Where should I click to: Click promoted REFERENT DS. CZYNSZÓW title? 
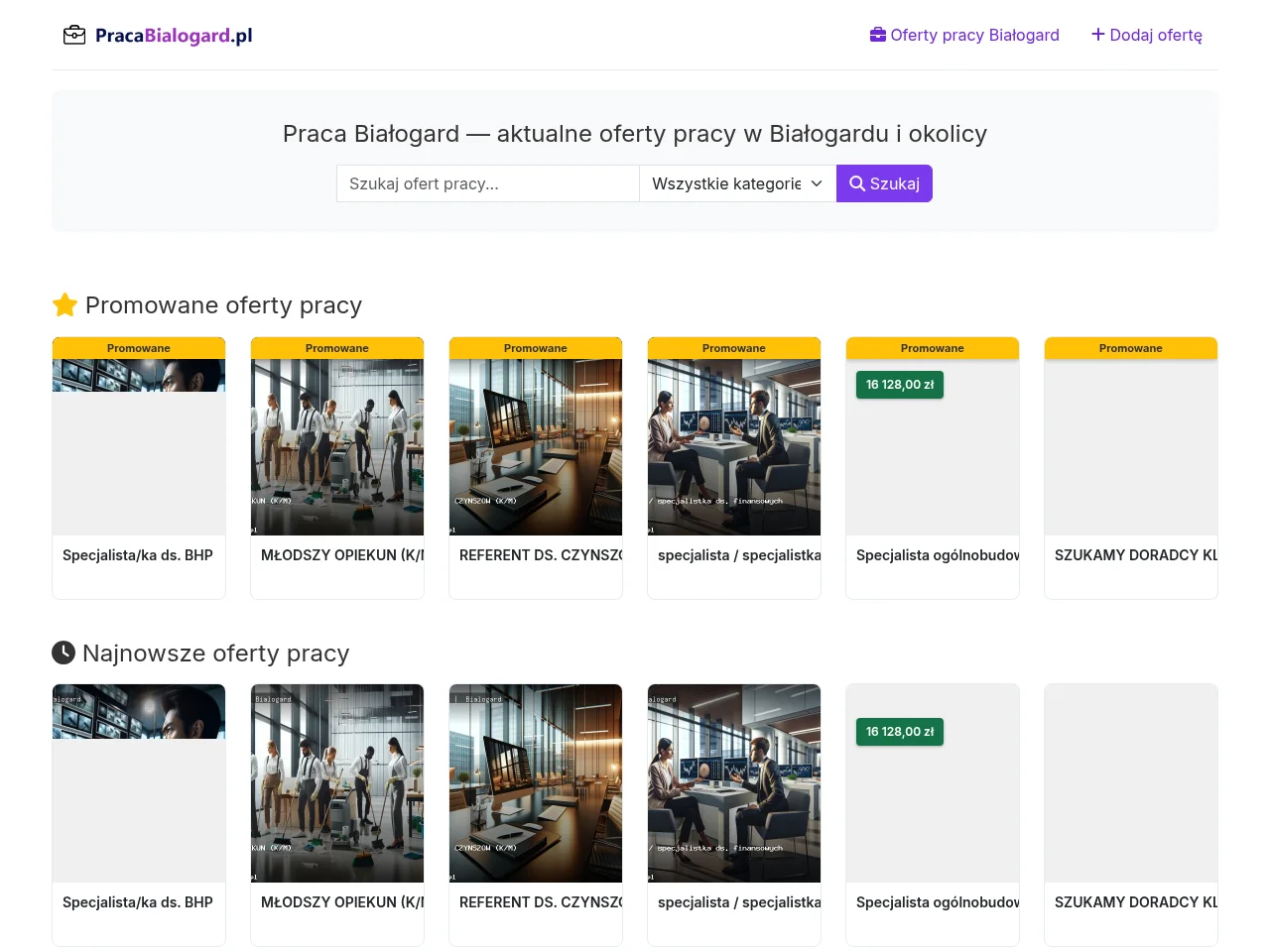tap(541, 555)
